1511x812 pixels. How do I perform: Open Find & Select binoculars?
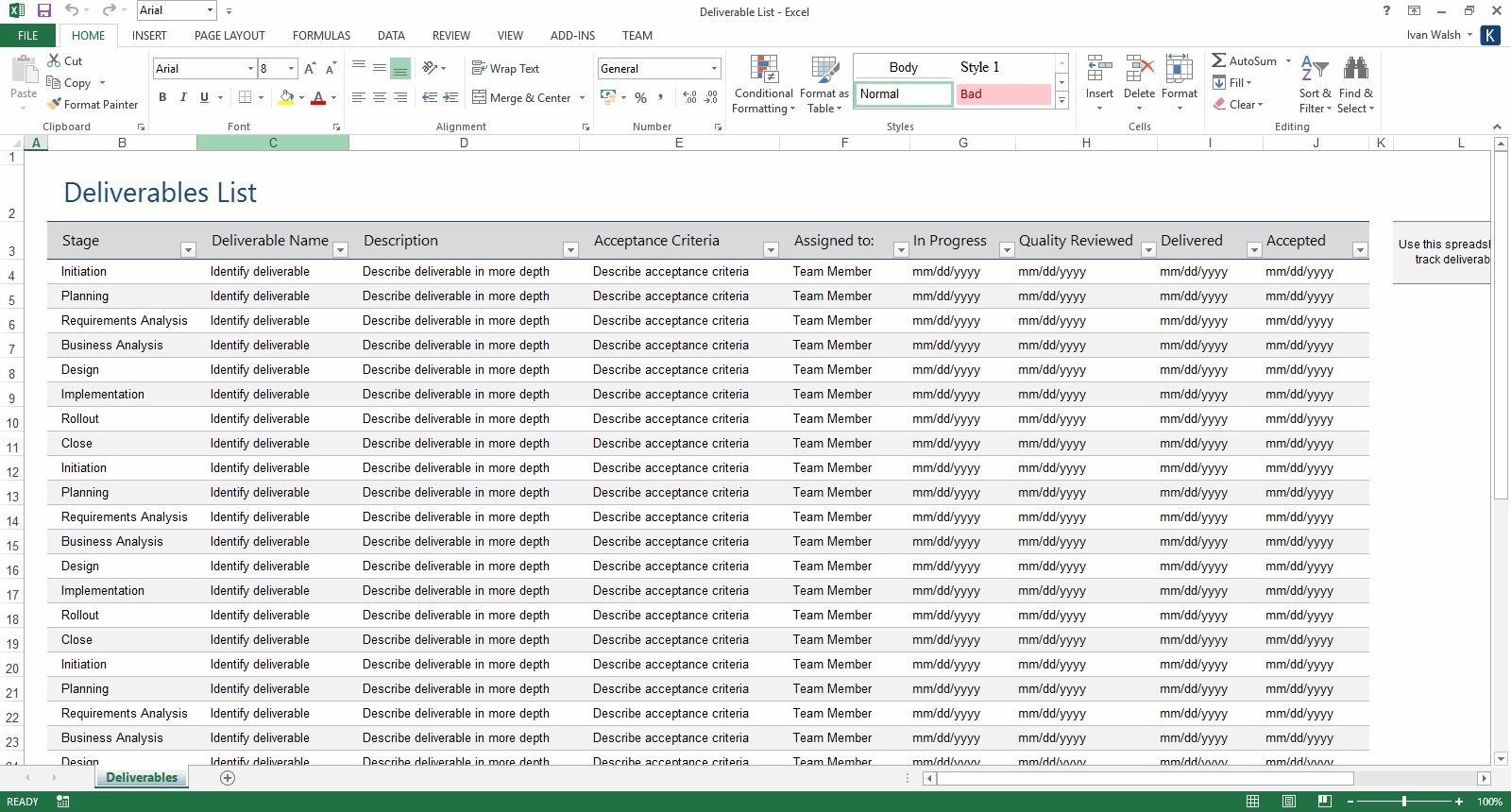pyautogui.click(x=1356, y=84)
